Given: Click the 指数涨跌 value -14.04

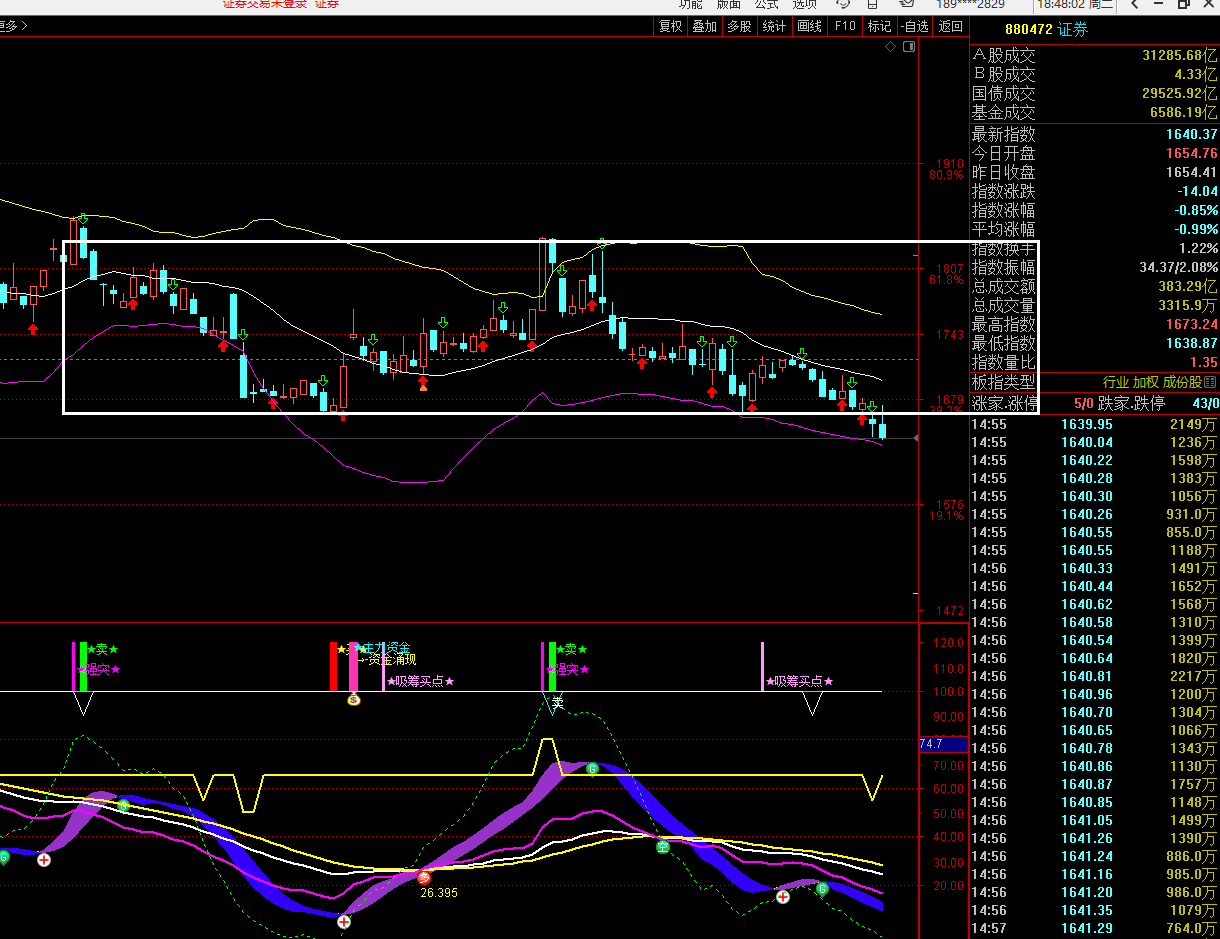Looking at the screenshot, I should coord(1196,191).
